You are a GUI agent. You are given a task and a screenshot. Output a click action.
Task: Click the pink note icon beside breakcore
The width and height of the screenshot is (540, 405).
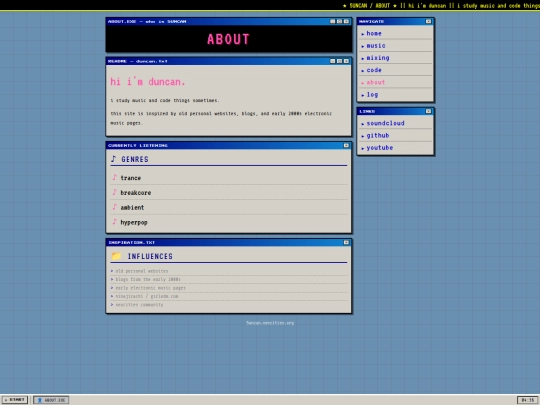coord(114,192)
